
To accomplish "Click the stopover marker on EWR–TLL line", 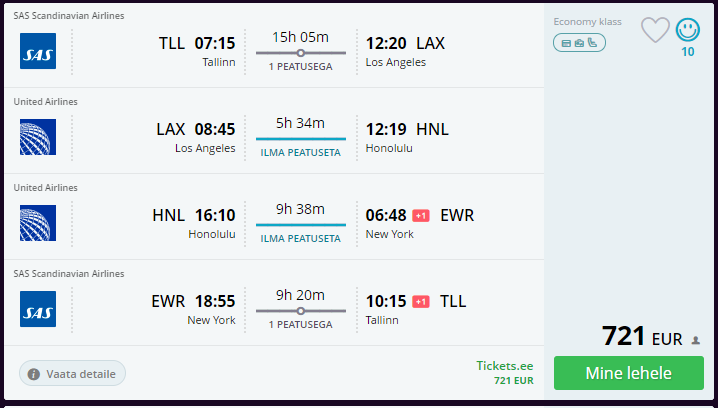I will point(300,311).
